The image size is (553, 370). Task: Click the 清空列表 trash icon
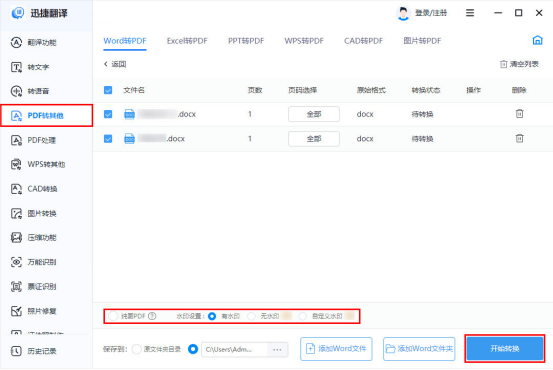pyautogui.click(x=503, y=64)
